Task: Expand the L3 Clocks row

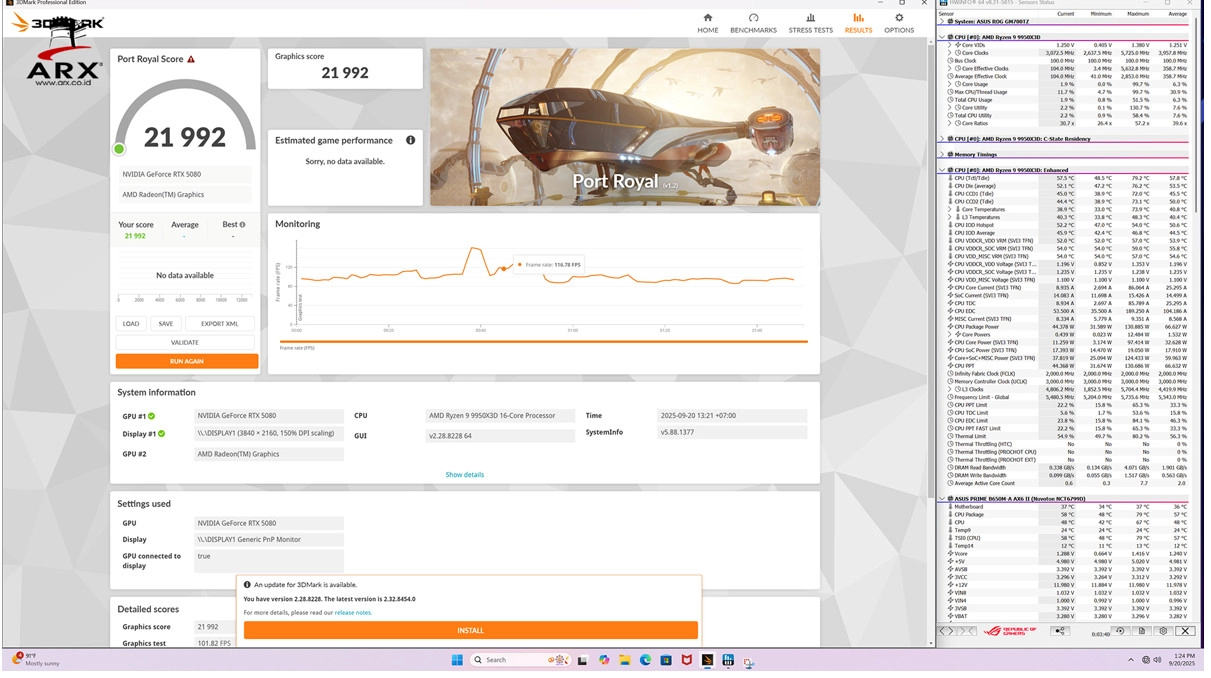Action: 950,389
